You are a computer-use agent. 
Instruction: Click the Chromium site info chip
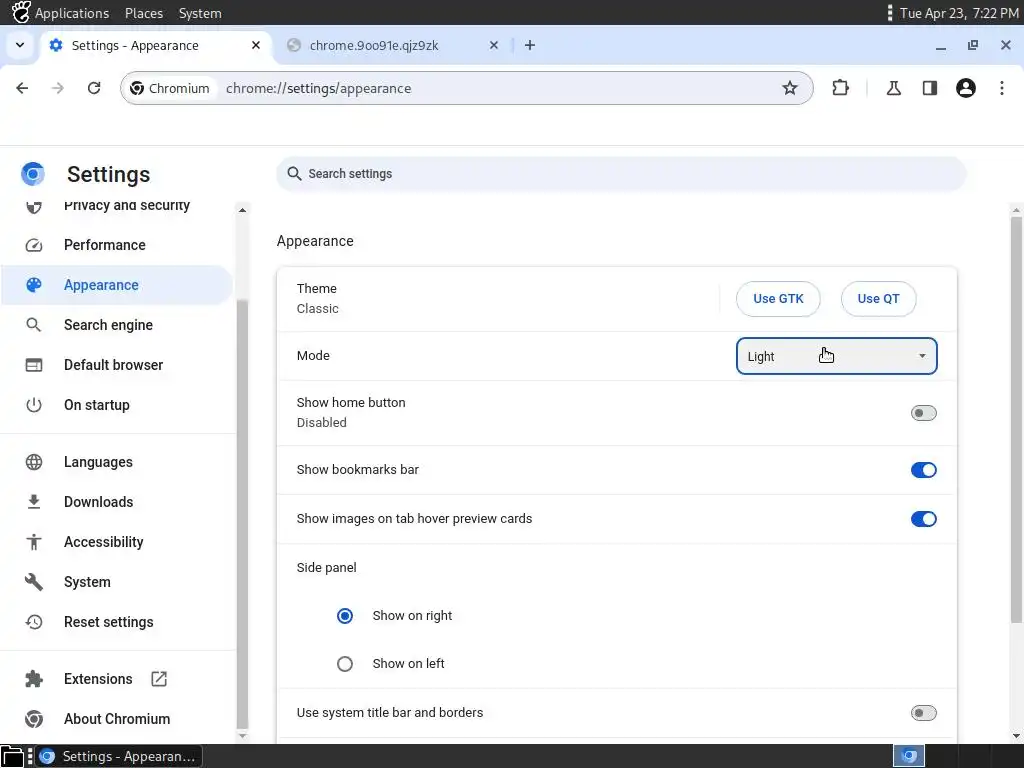point(170,88)
